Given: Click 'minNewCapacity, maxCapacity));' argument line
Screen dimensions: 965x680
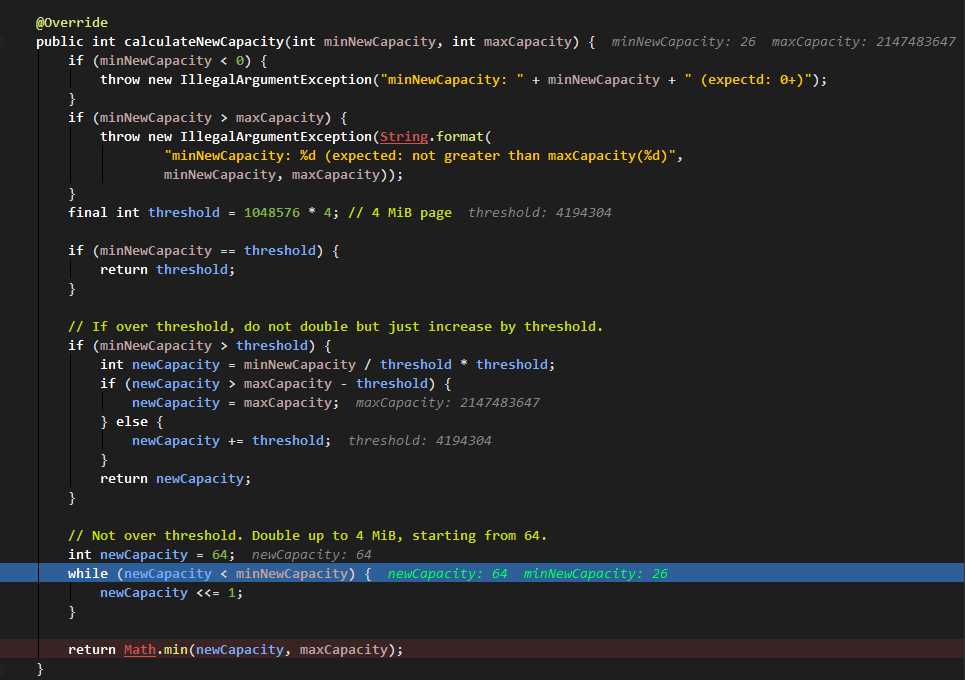Looking at the screenshot, I should pyautogui.click(x=283, y=175).
